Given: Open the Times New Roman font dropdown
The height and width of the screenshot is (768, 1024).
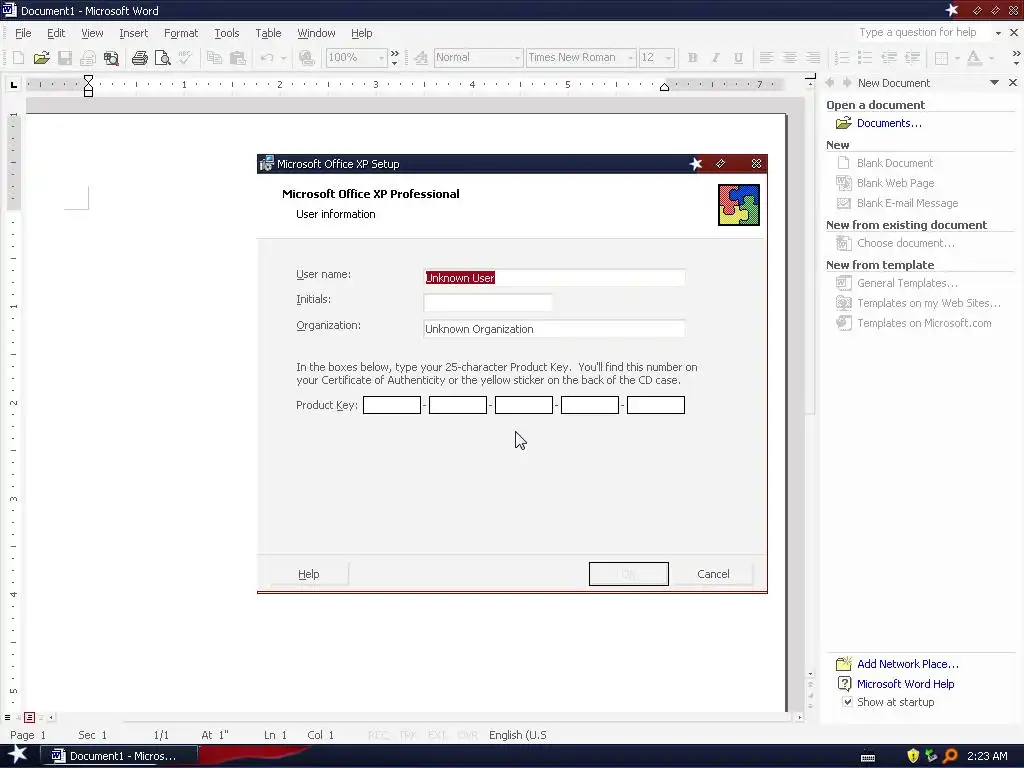Looking at the screenshot, I should point(630,58).
